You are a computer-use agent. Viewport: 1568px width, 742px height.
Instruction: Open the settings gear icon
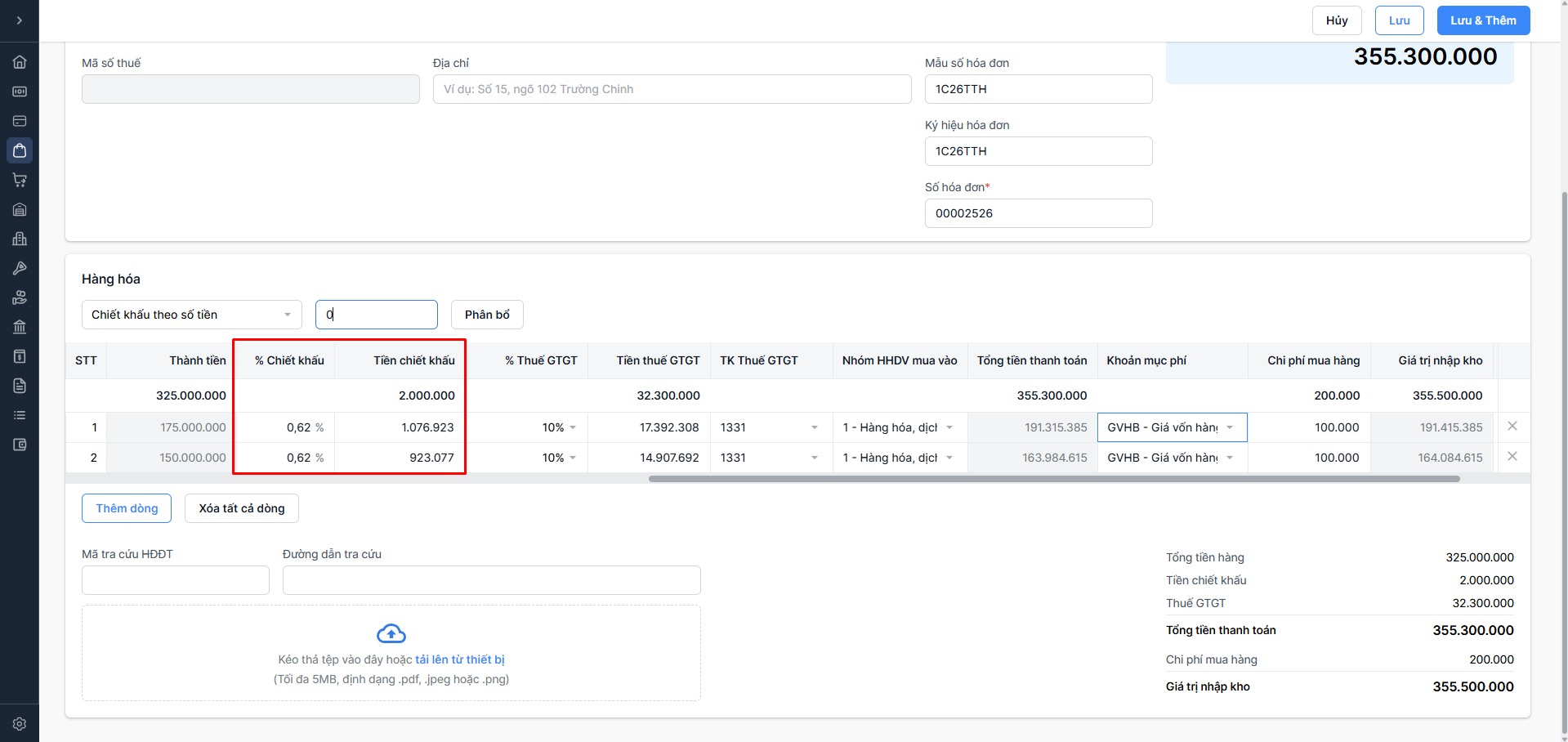click(x=20, y=724)
